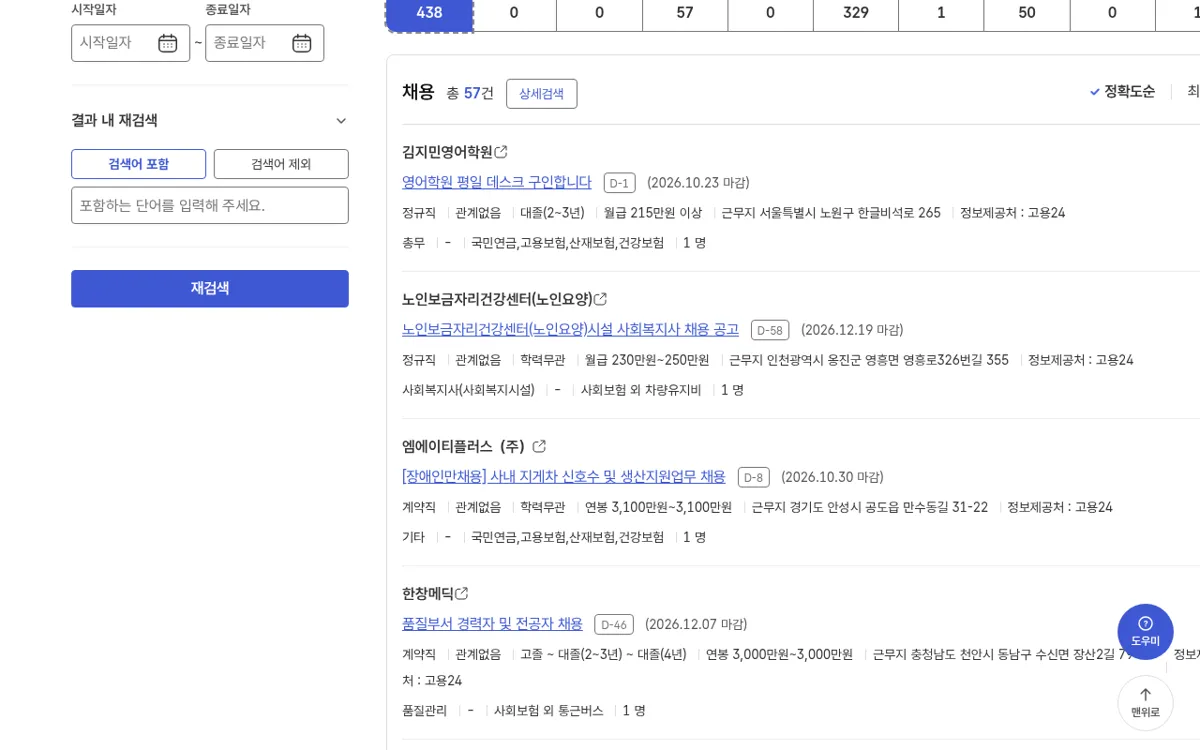Click address 서울특별시 노원구 한글비석로 265

click(851, 213)
